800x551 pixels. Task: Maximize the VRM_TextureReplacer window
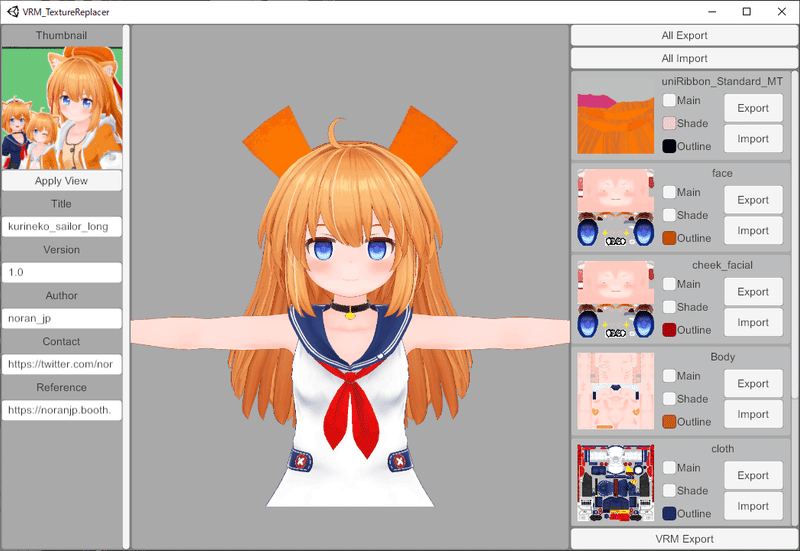(746, 11)
